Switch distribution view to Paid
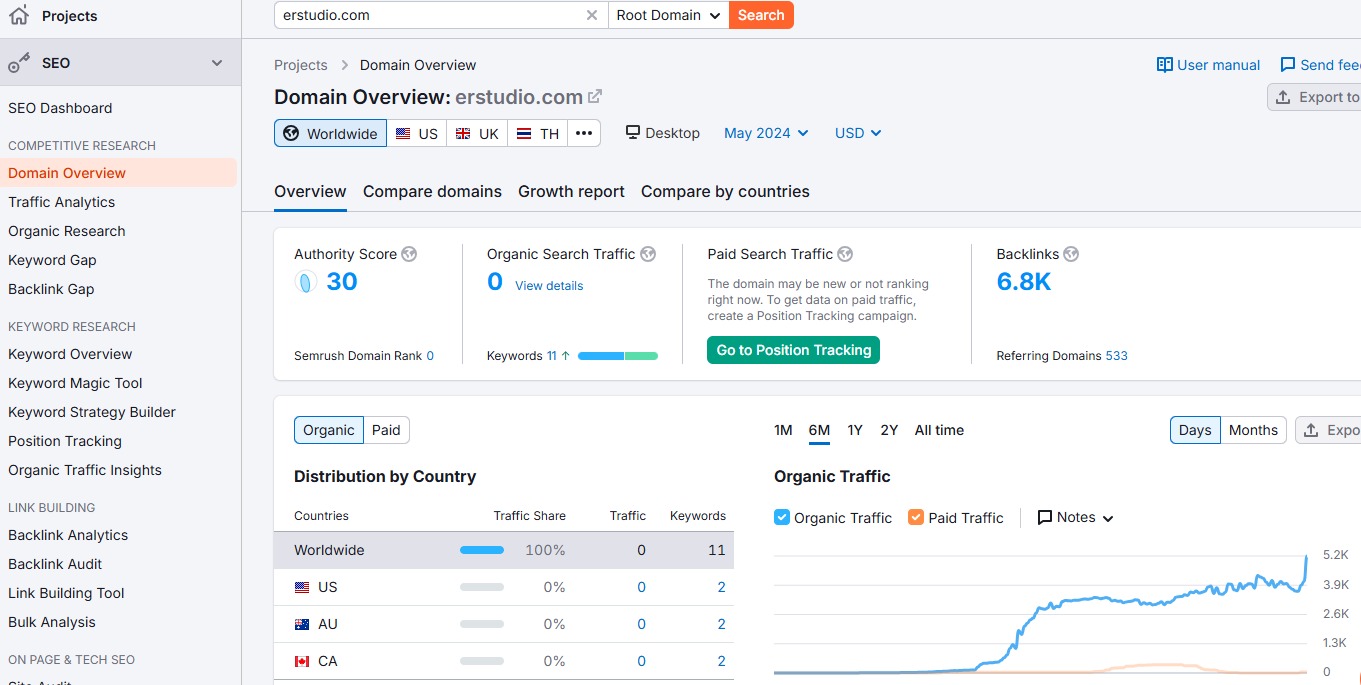The image size is (1361, 685). pos(386,430)
